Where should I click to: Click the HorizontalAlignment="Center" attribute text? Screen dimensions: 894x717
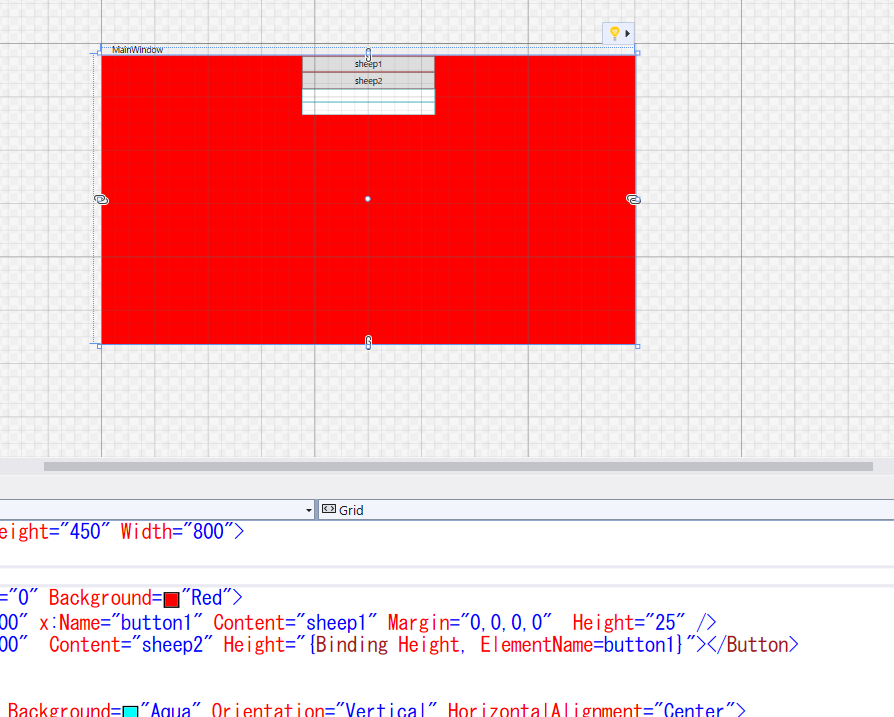click(591, 710)
